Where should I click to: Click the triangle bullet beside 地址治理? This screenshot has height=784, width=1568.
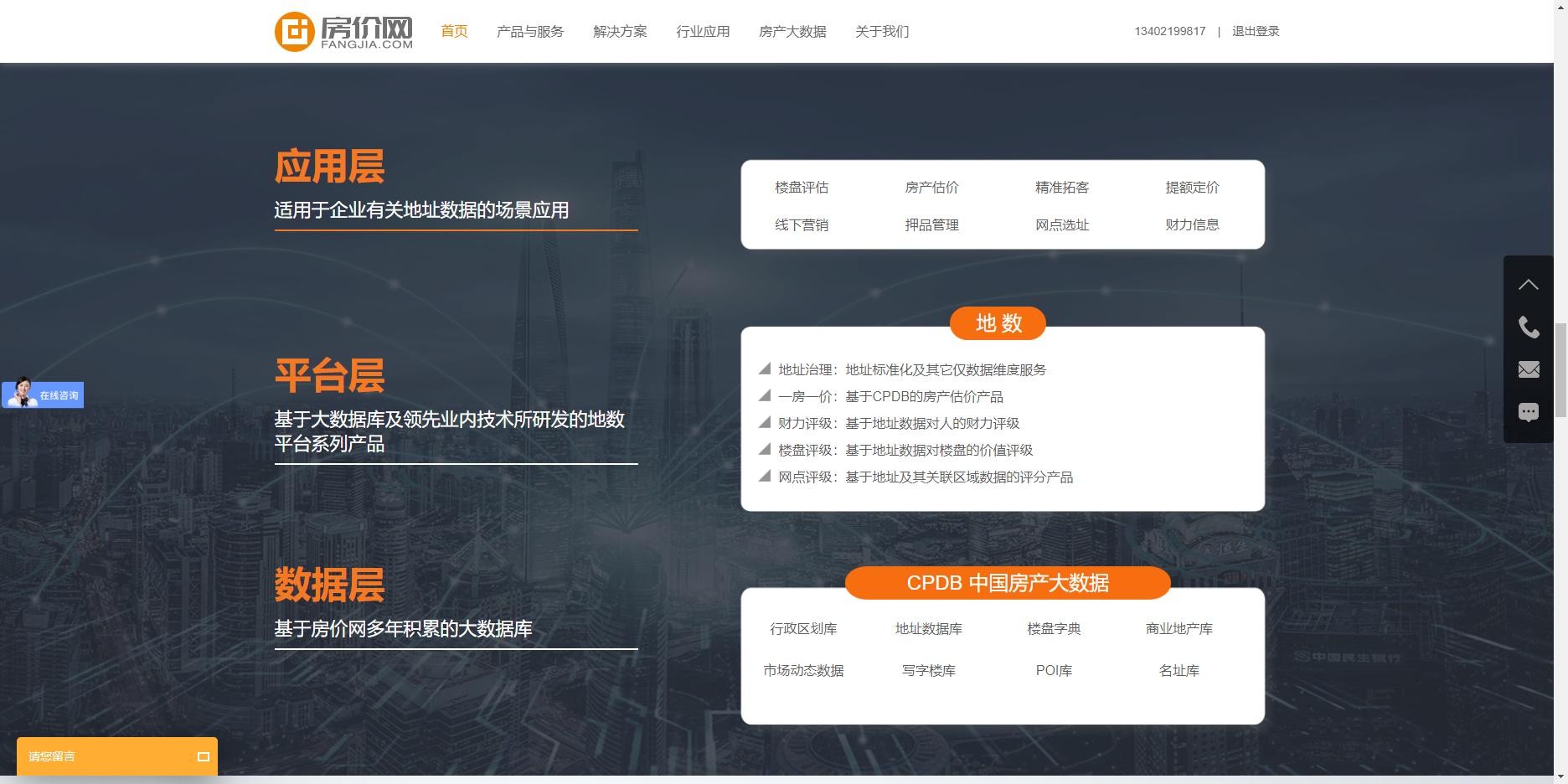coord(764,369)
